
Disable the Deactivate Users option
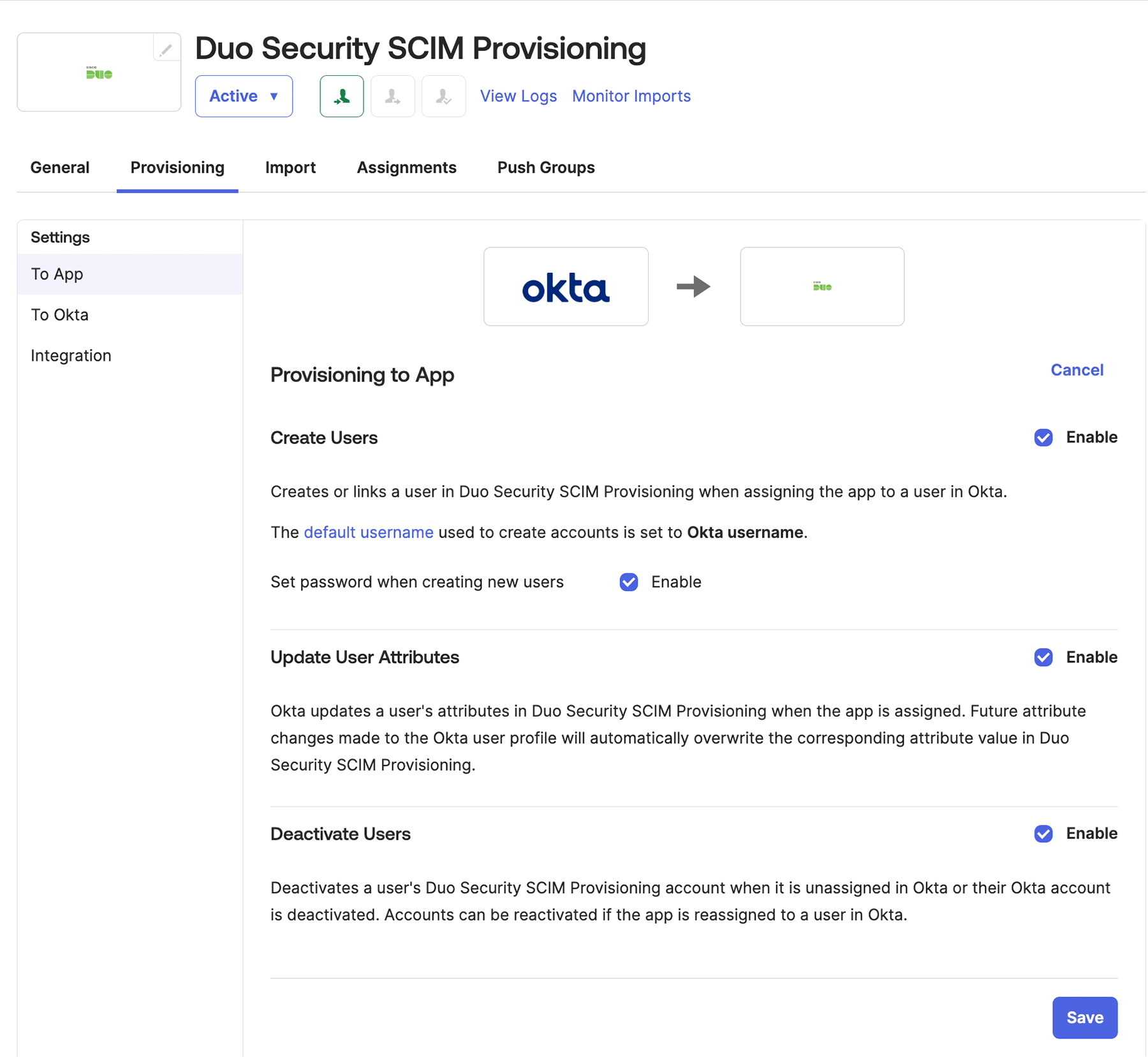pyautogui.click(x=1043, y=834)
